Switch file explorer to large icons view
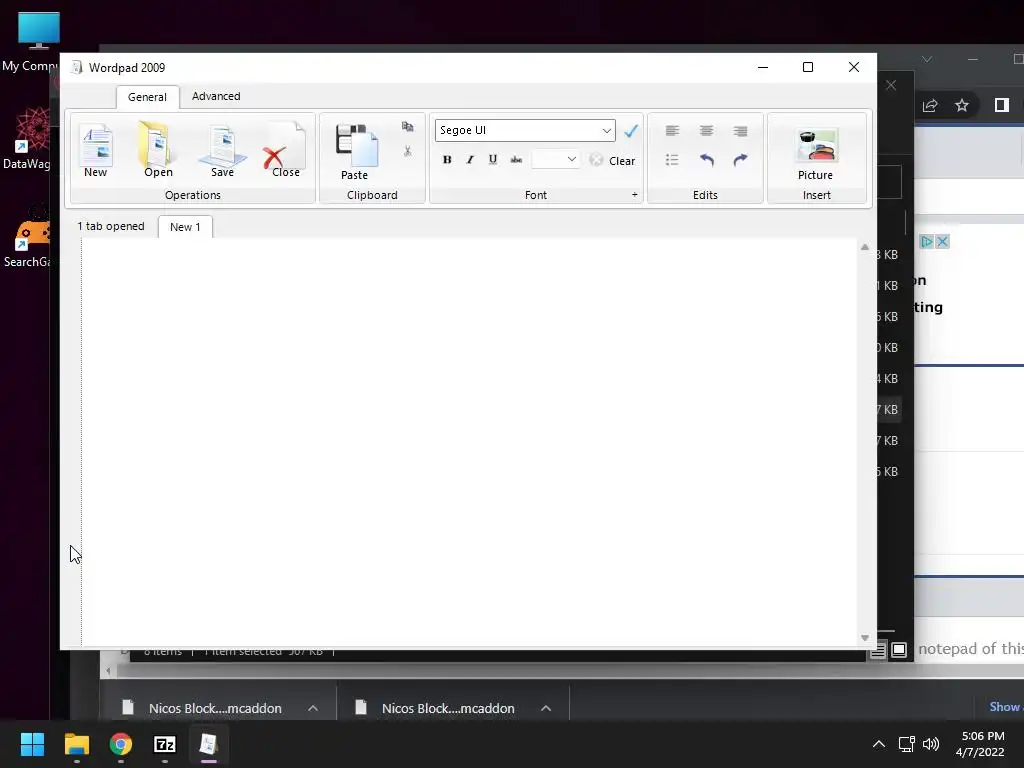 pyautogui.click(x=899, y=650)
